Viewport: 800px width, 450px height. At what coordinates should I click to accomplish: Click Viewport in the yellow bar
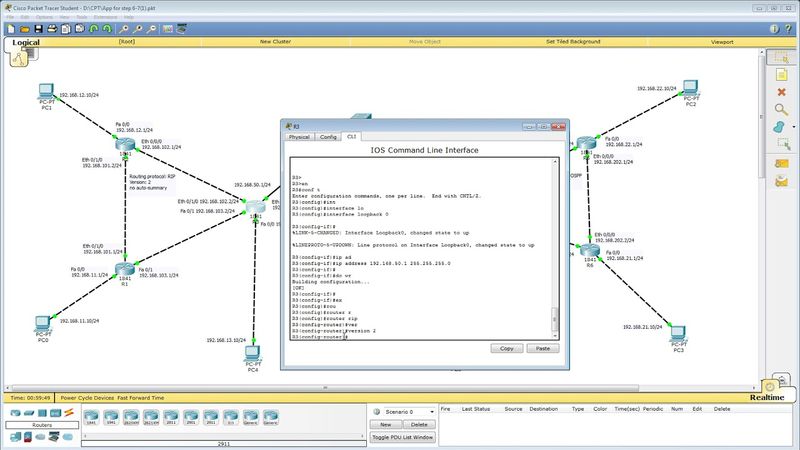tap(722, 42)
